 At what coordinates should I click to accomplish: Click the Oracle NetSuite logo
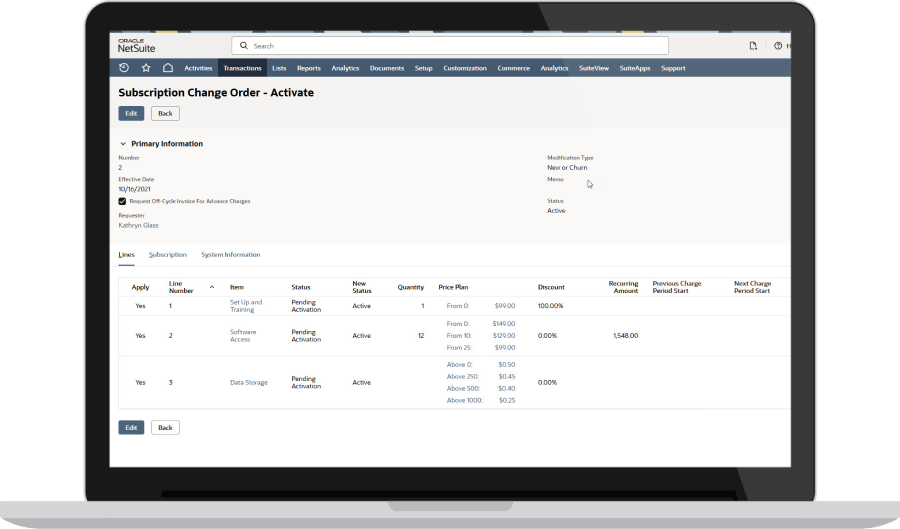click(136, 46)
